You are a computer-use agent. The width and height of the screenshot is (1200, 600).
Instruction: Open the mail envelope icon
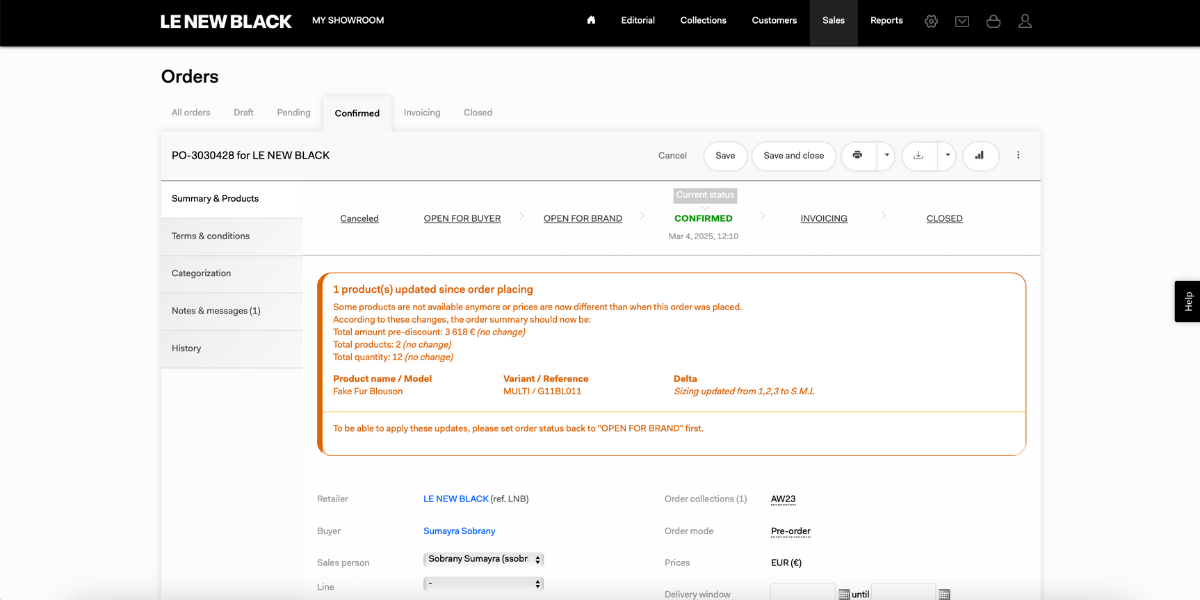pos(962,21)
